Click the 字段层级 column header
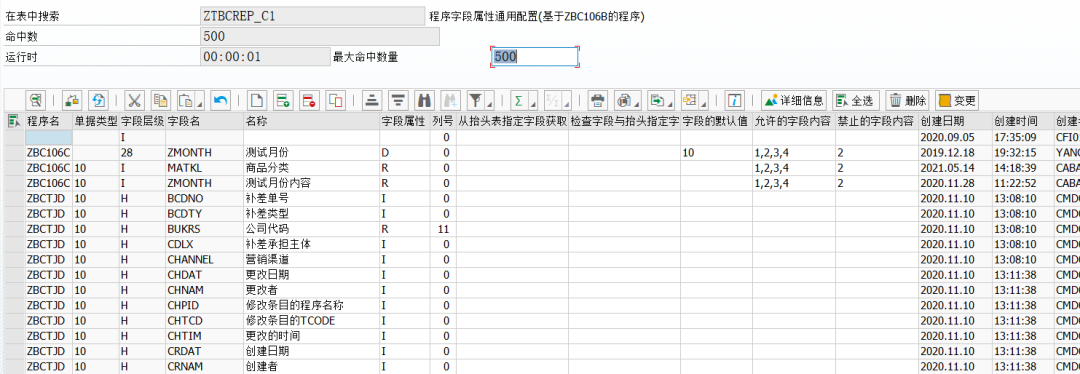The height and width of the screenshot is (374, 1080). (x=142, y=121)
